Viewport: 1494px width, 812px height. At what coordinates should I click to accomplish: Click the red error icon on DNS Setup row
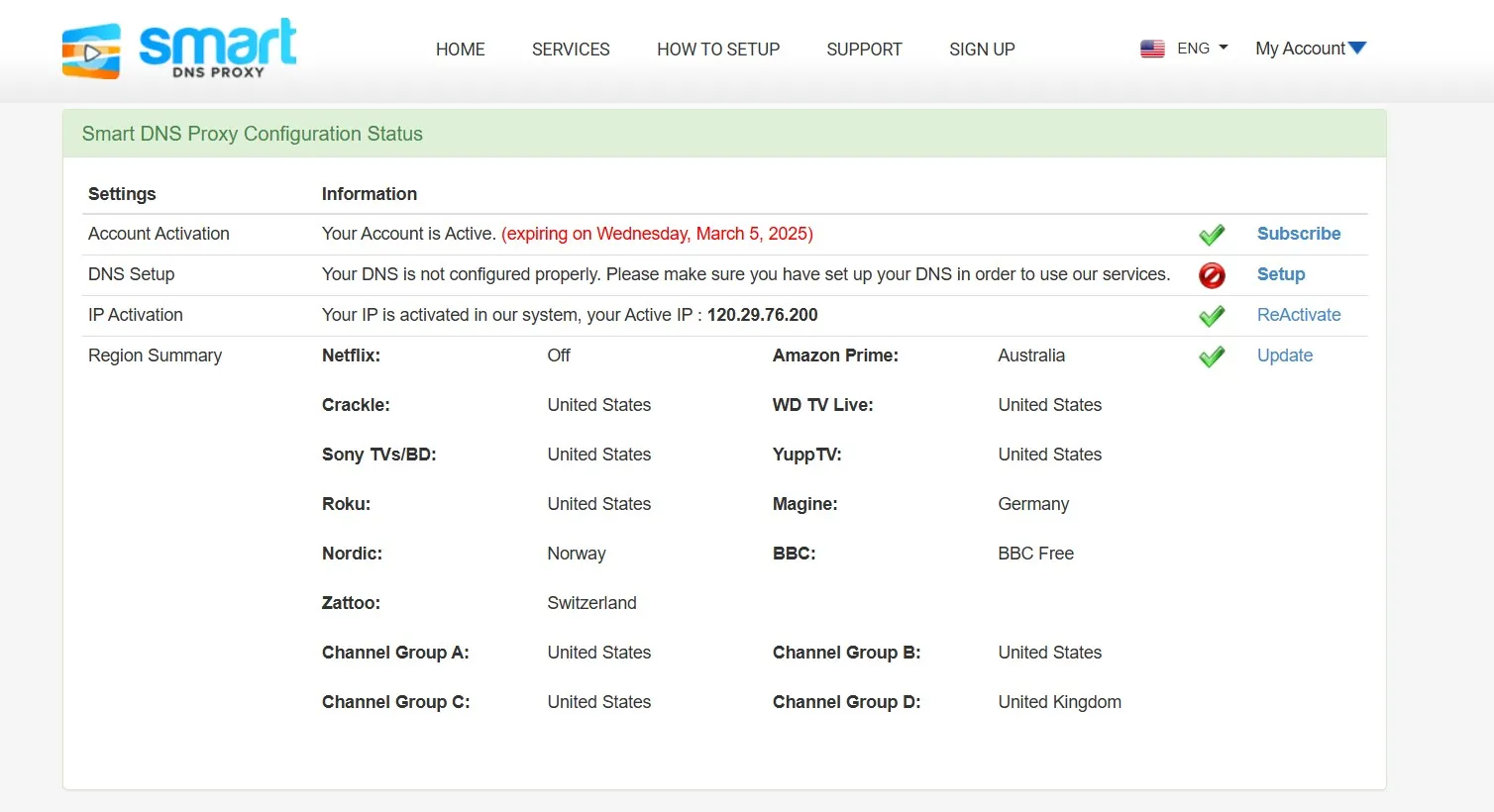coord(1212,275)
